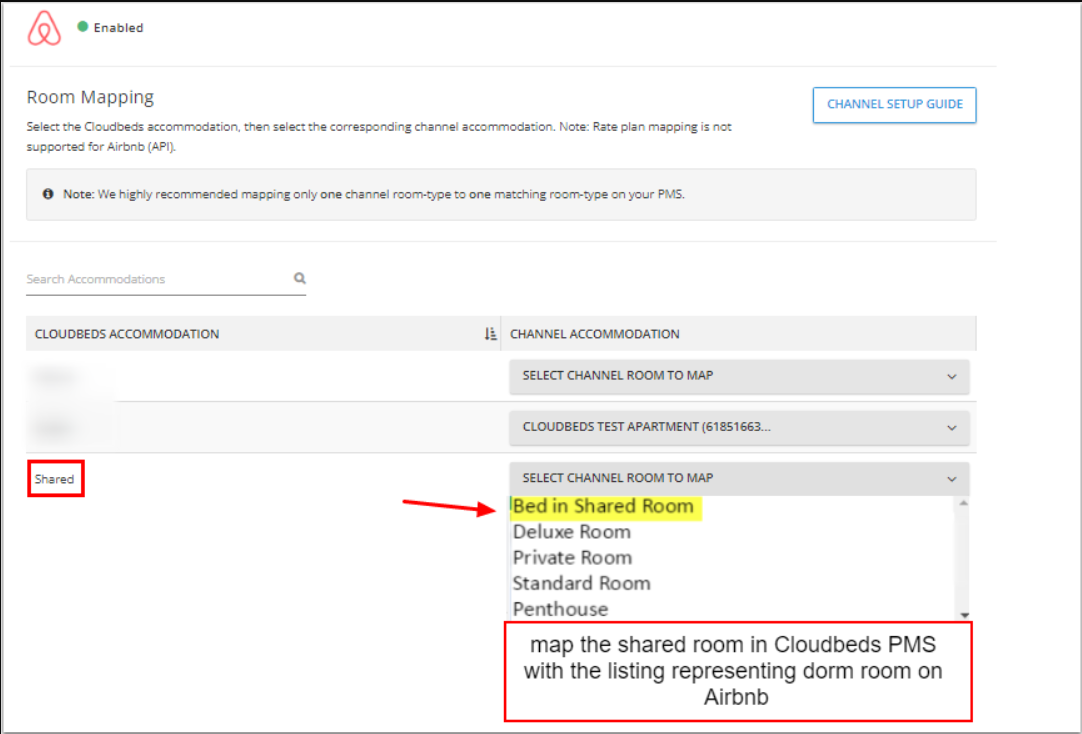
Task: Open the first row's Select Channel Room dropdown
Action: (738, 376)
